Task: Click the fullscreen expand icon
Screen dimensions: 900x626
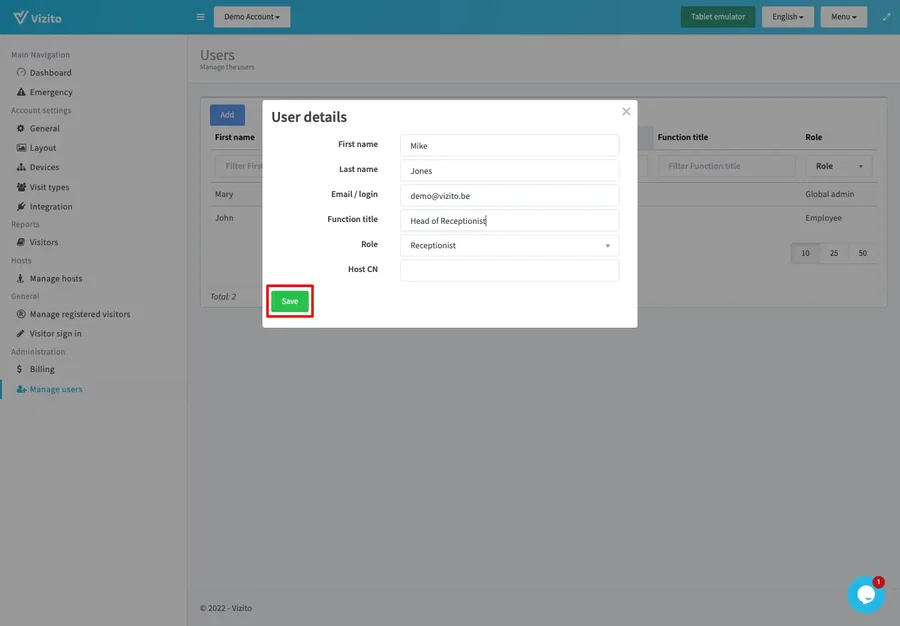Action: (x=886, y=17)
